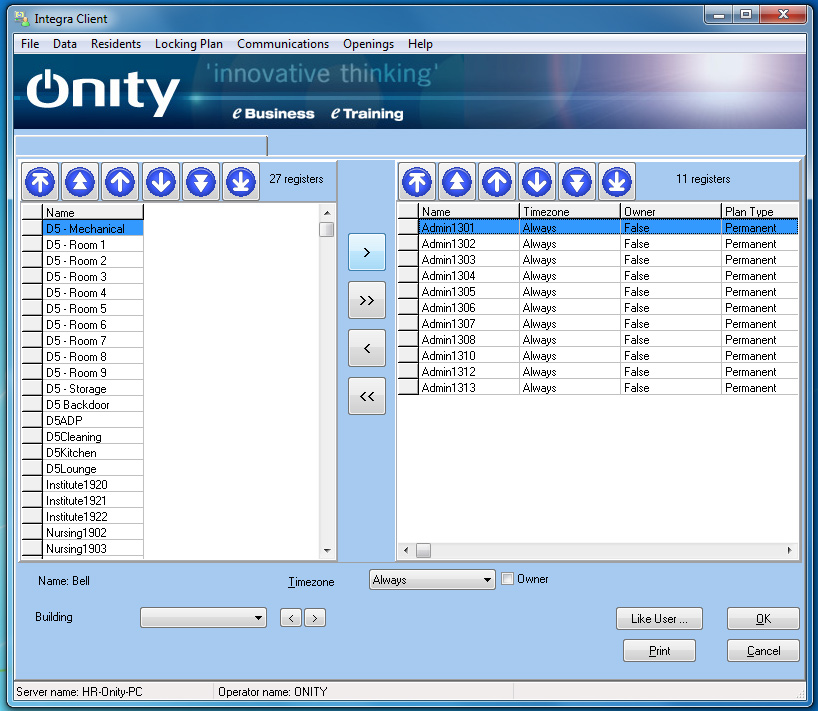Click the jump-to-last icon above the right list
The width and height of the screenshot is (818, 711).
(617, 181)
